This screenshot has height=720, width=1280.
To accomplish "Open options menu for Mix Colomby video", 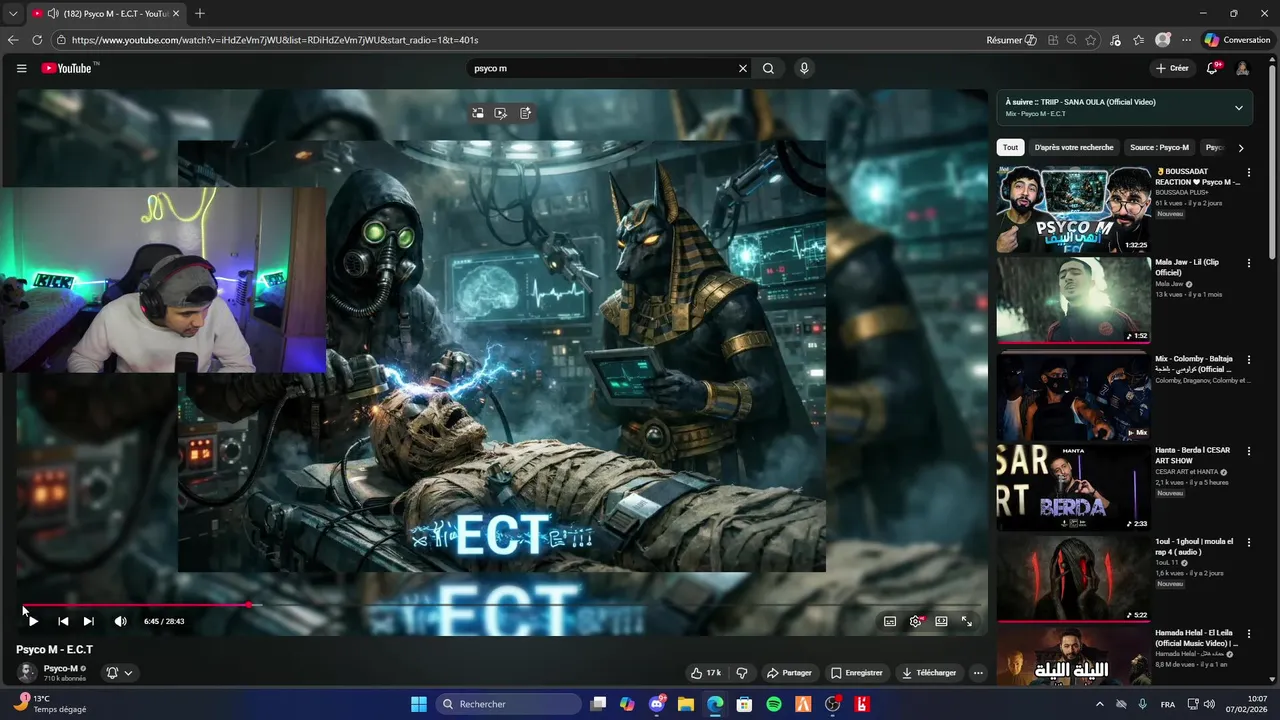I will coord(1248,359).
